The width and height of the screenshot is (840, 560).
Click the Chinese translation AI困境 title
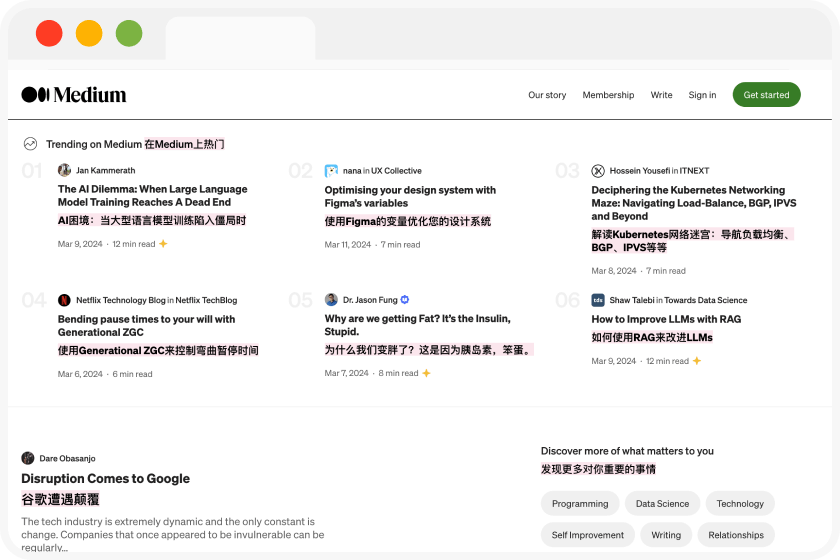[152, 220]
